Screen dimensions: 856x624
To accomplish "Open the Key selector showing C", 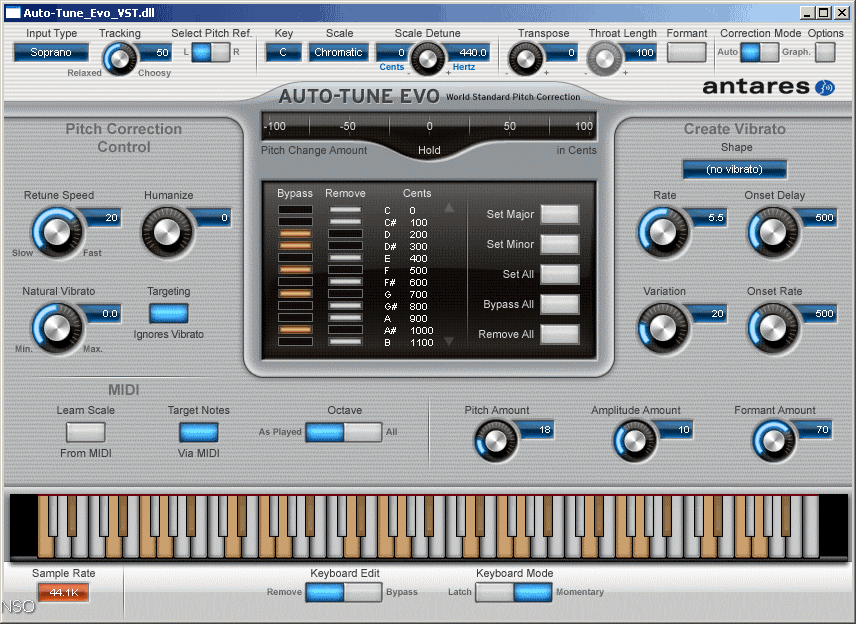I will click(283, 52).
